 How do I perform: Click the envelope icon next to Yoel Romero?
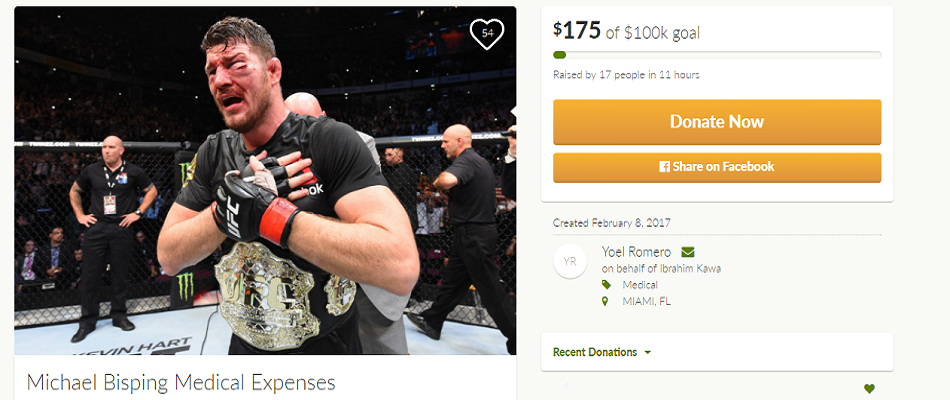coord(688,252)
